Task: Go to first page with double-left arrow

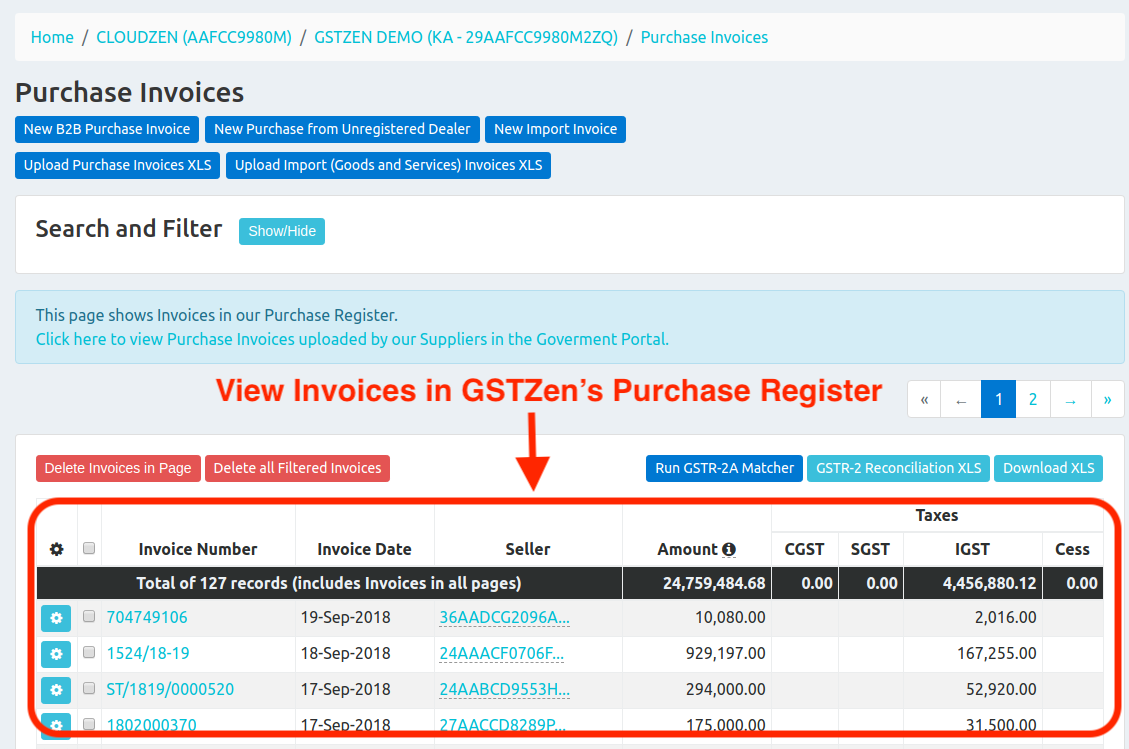Action: 925,400
